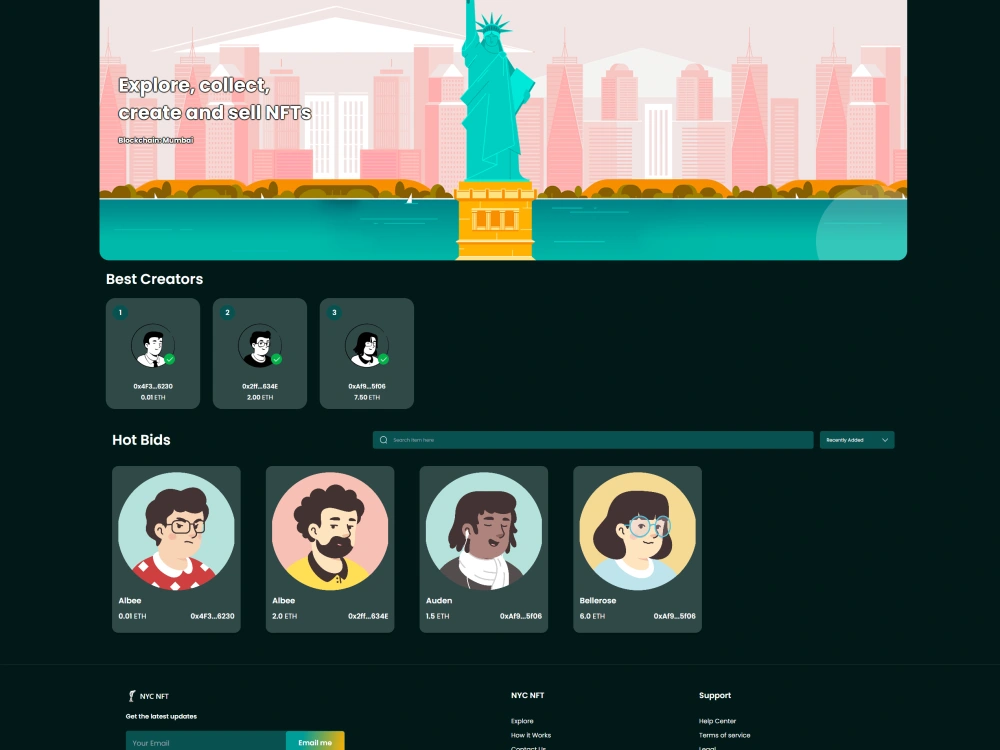
Task: Click the Get the latest updates text
Action: point(161,717)
